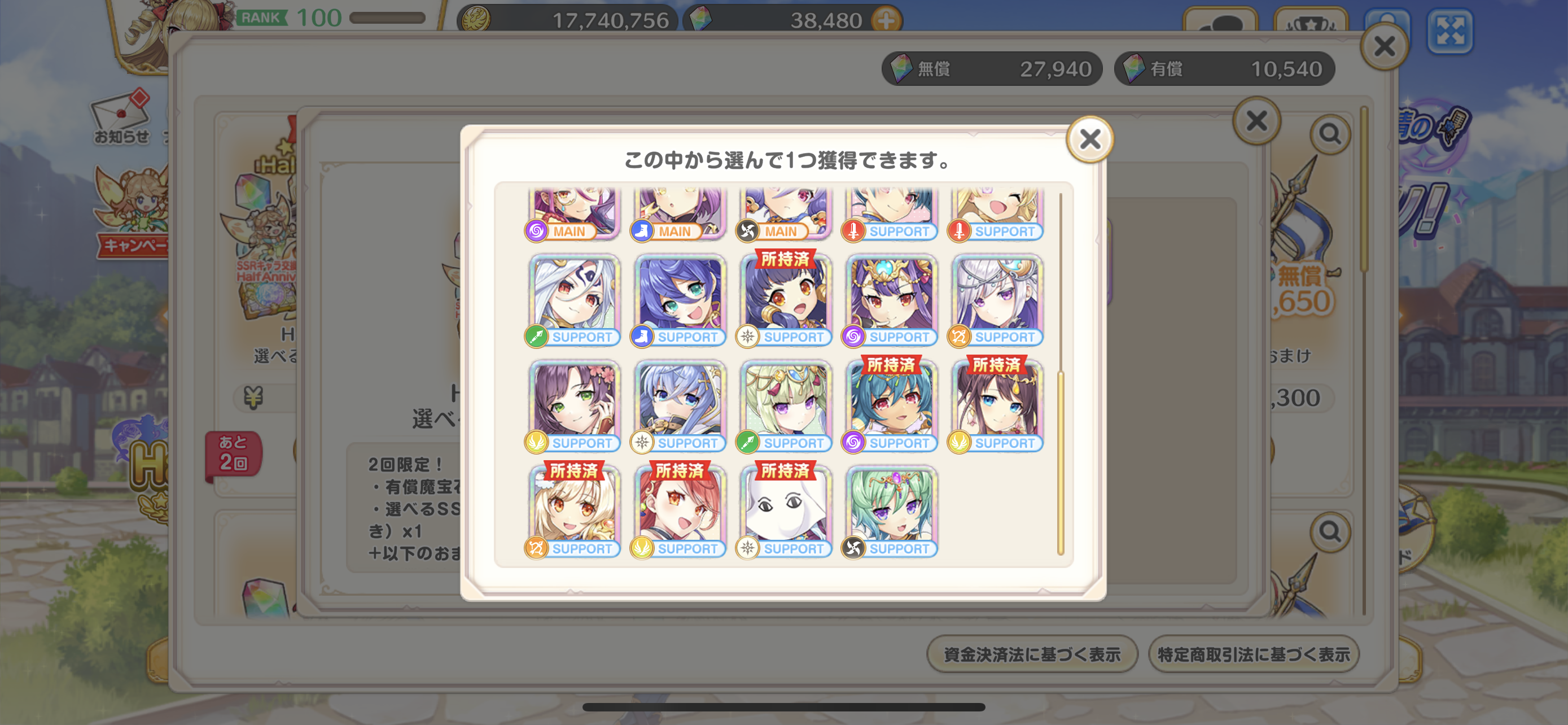Close the character selection popup
The image size is (1568, 725).
coord(1089,139)
